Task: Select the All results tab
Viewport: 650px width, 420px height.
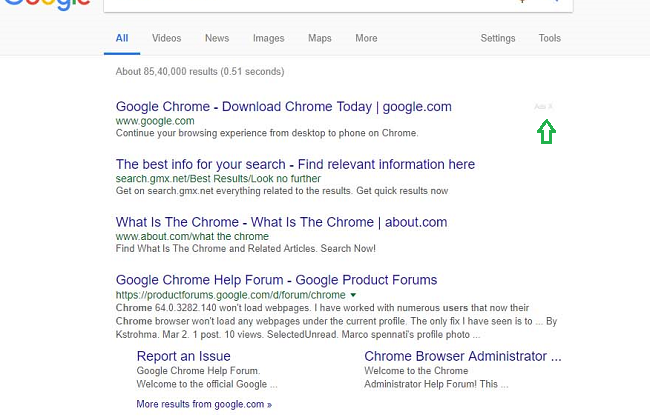Action: pyautogui.click(x=122, y=39)
